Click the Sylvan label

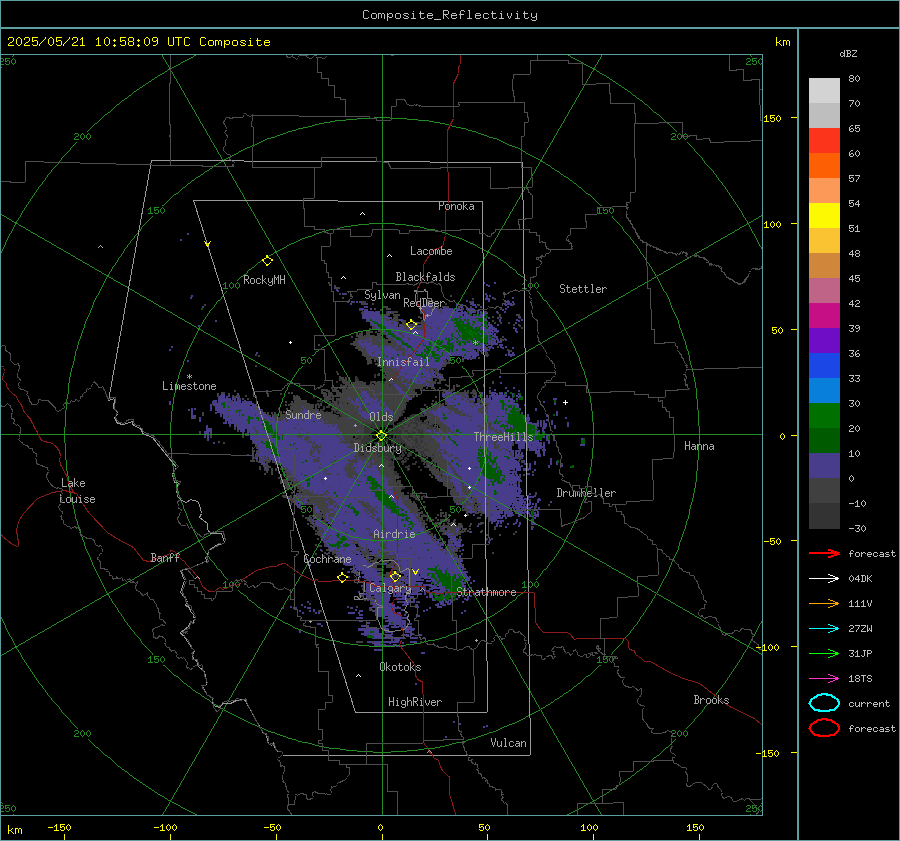382,295
